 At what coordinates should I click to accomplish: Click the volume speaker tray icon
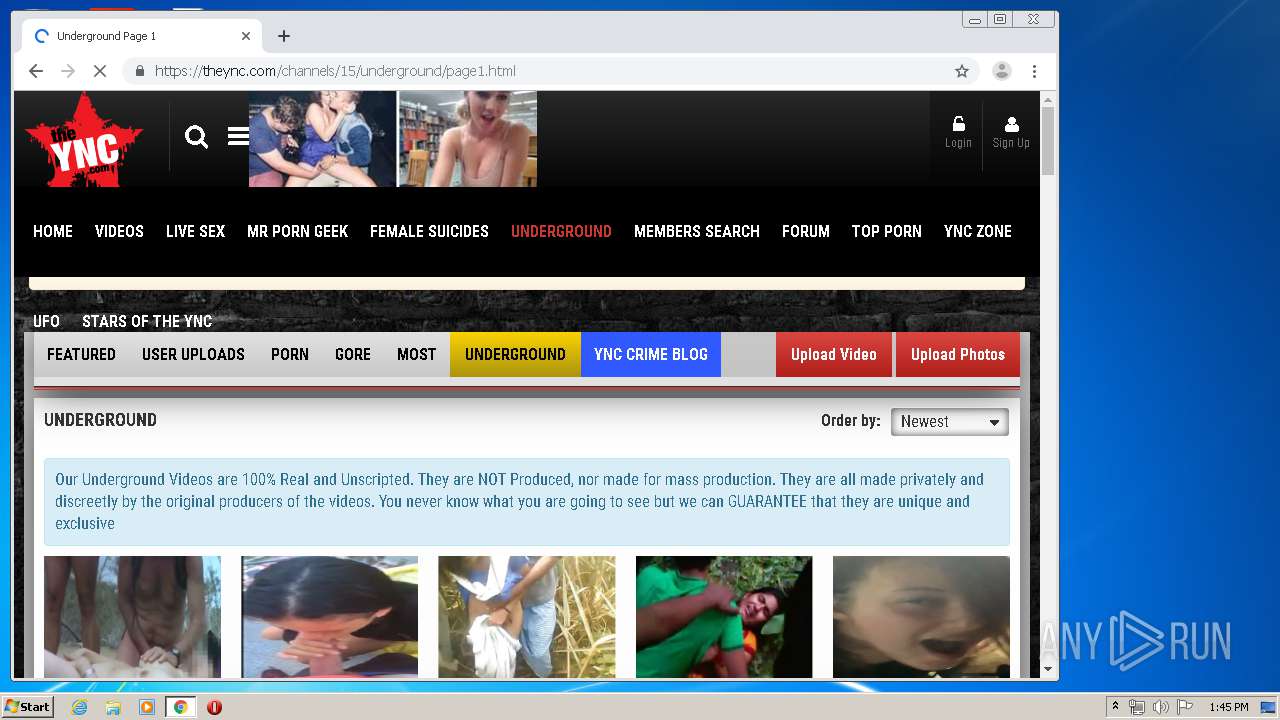(1160, 707)
